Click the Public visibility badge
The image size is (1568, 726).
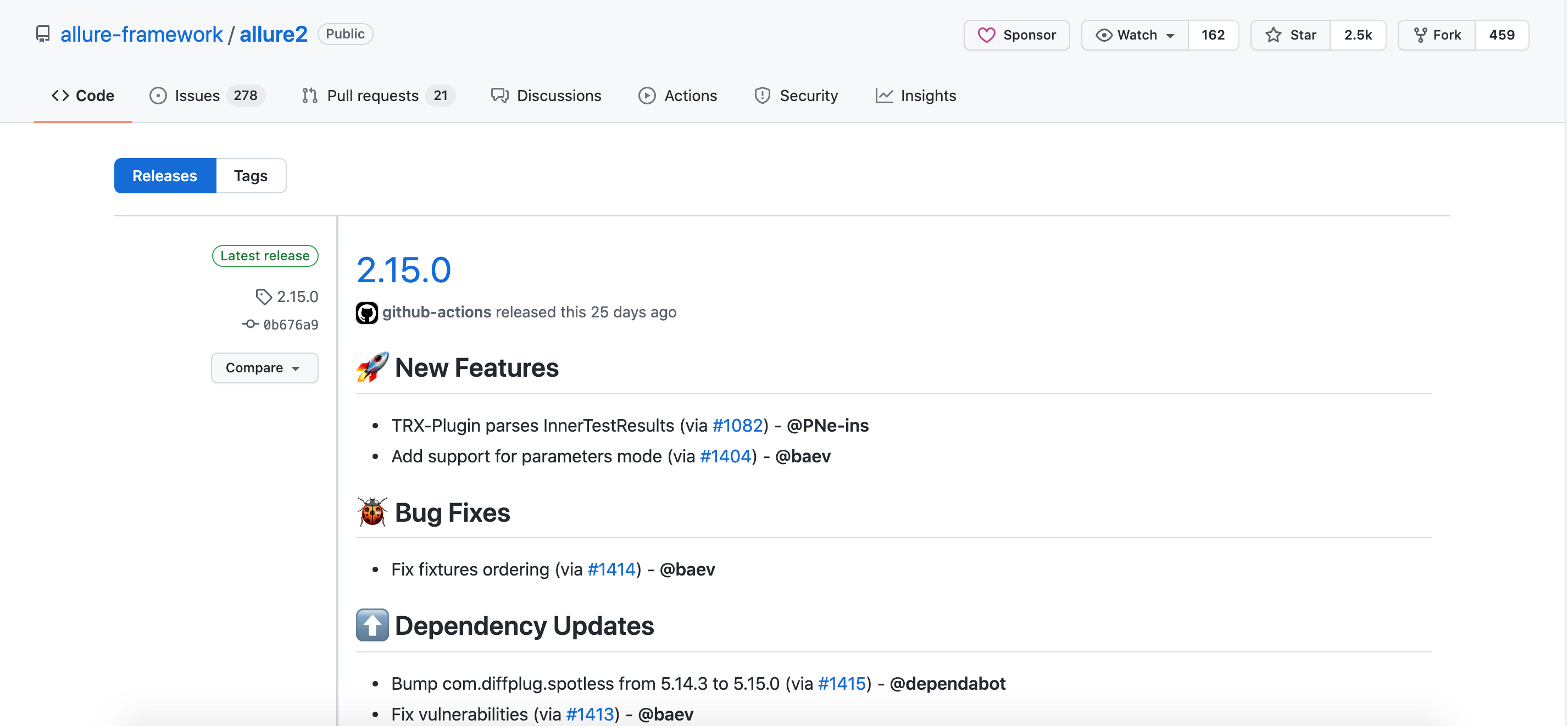[x=345, y=34]
